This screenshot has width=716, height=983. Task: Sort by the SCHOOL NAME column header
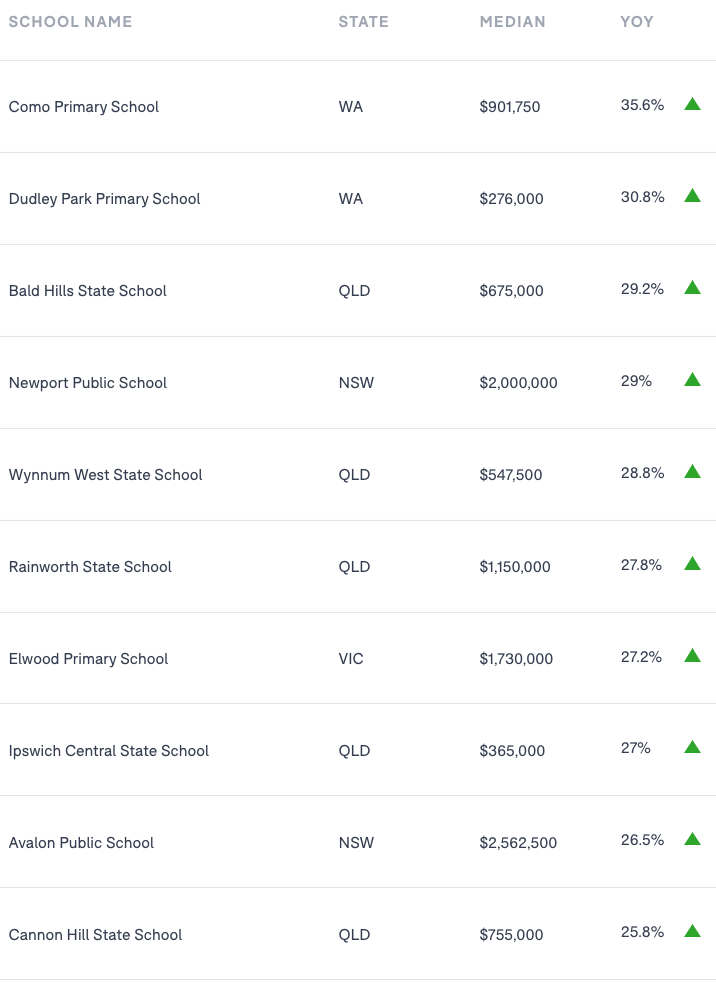click(70, 22)
